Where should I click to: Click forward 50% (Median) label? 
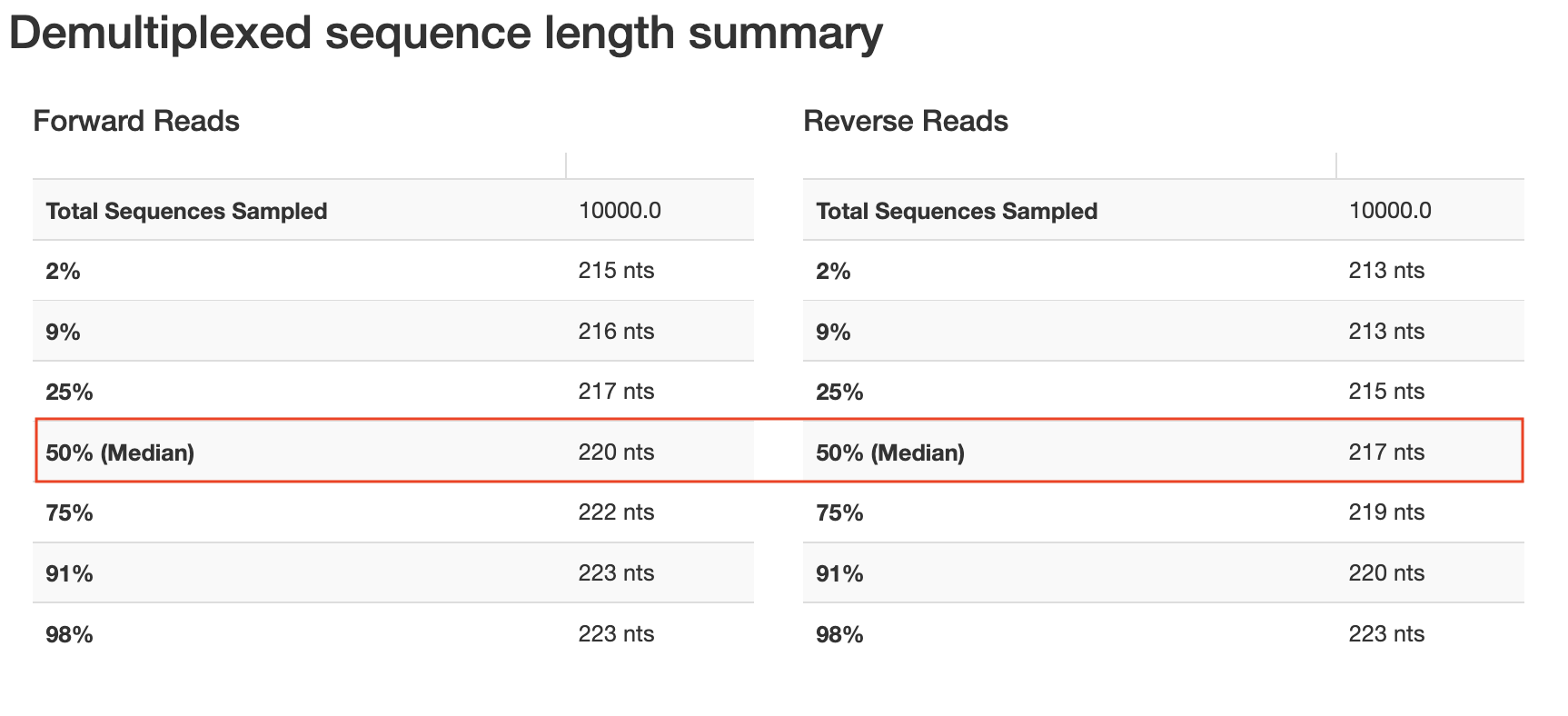coord(120,452)
